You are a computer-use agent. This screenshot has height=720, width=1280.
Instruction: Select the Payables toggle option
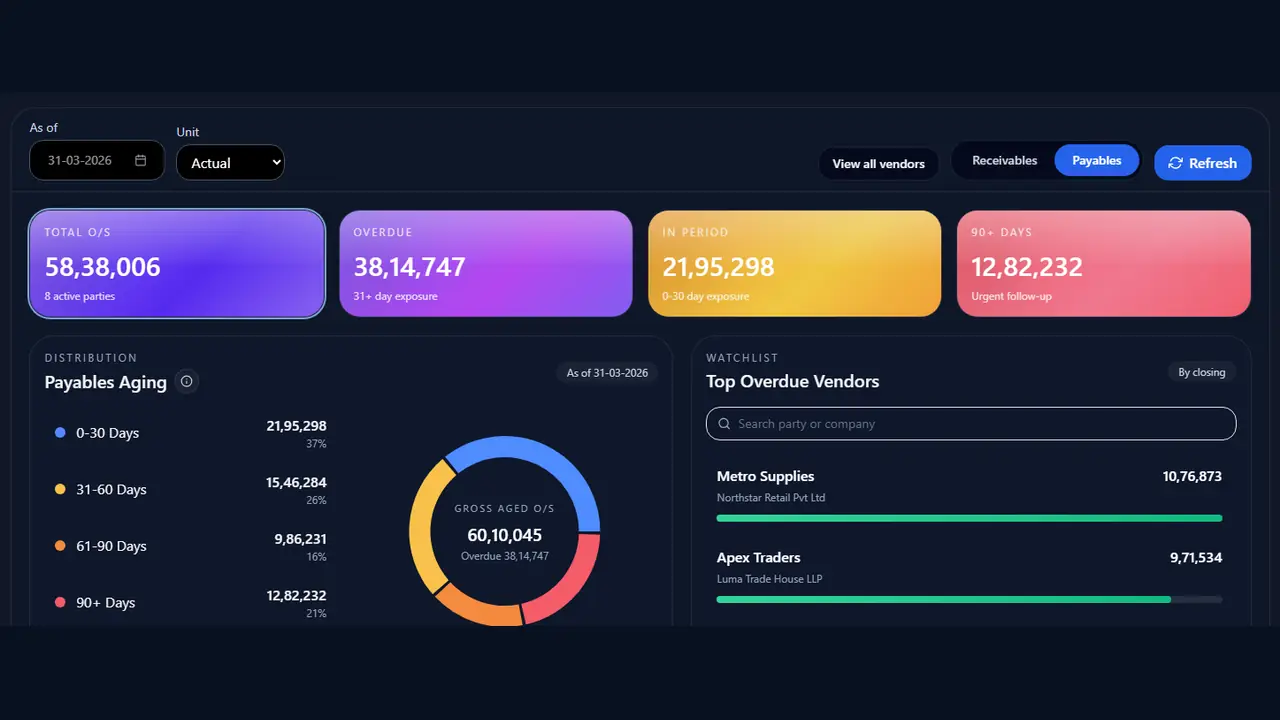click(x=1096, y=160)
